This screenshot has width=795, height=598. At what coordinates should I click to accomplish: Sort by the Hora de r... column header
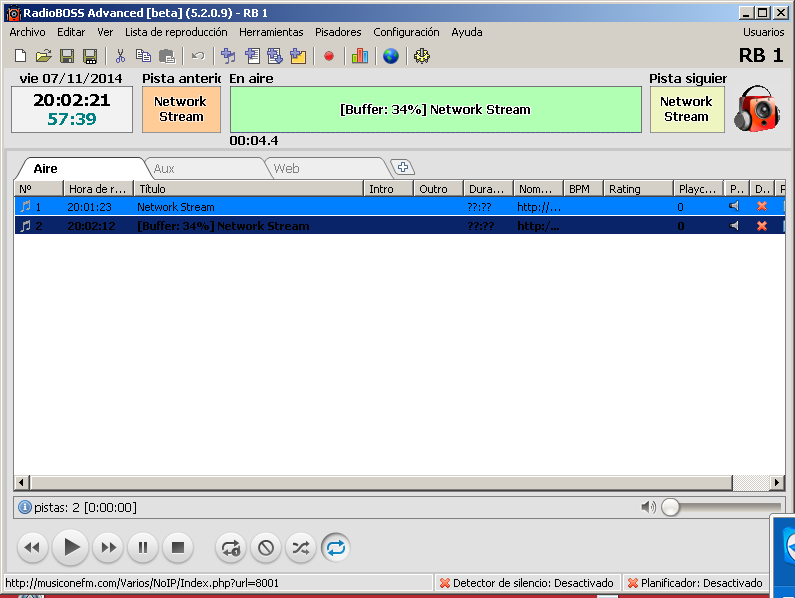(x=98, y=189)
